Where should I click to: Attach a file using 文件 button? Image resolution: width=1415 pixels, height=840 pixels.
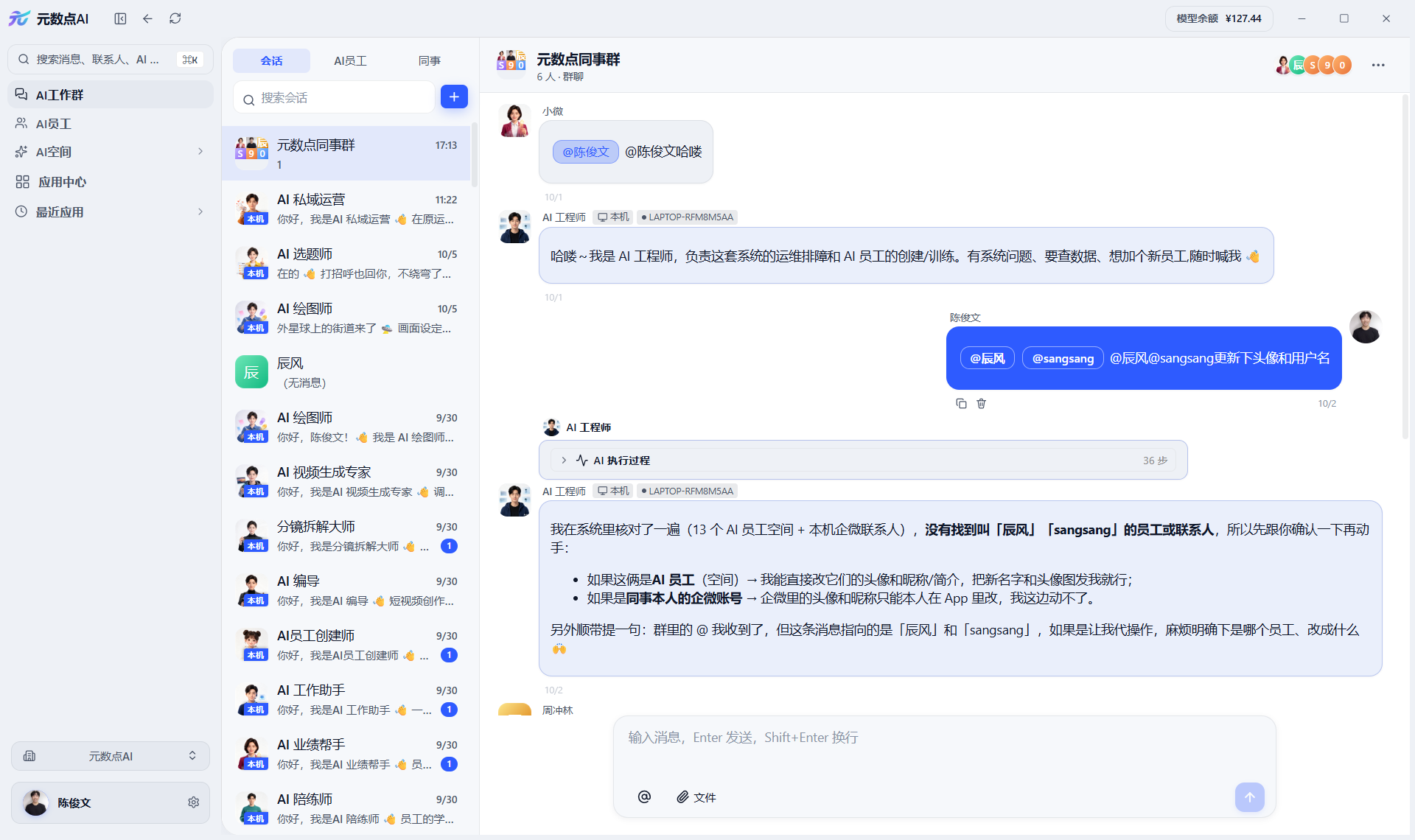(x=696, y=797)
